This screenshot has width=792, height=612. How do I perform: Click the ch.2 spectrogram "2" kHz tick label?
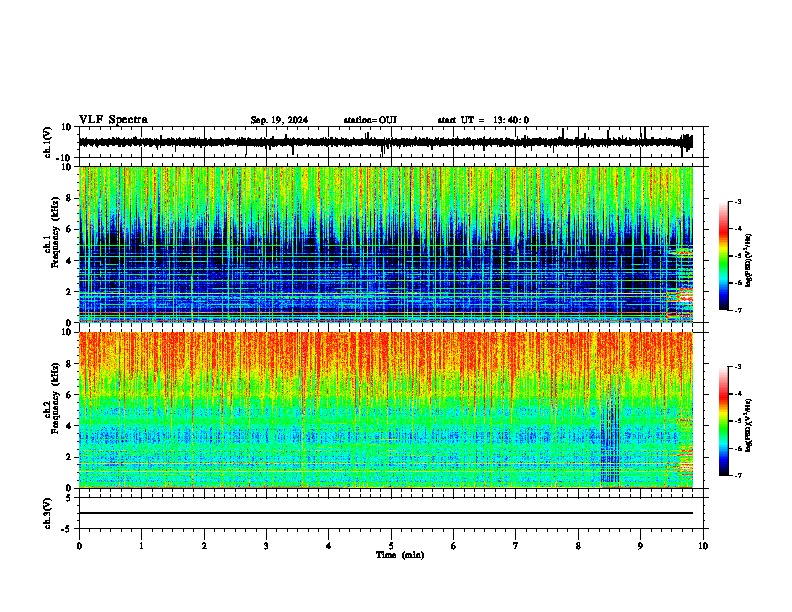click(x=69, y=457)
